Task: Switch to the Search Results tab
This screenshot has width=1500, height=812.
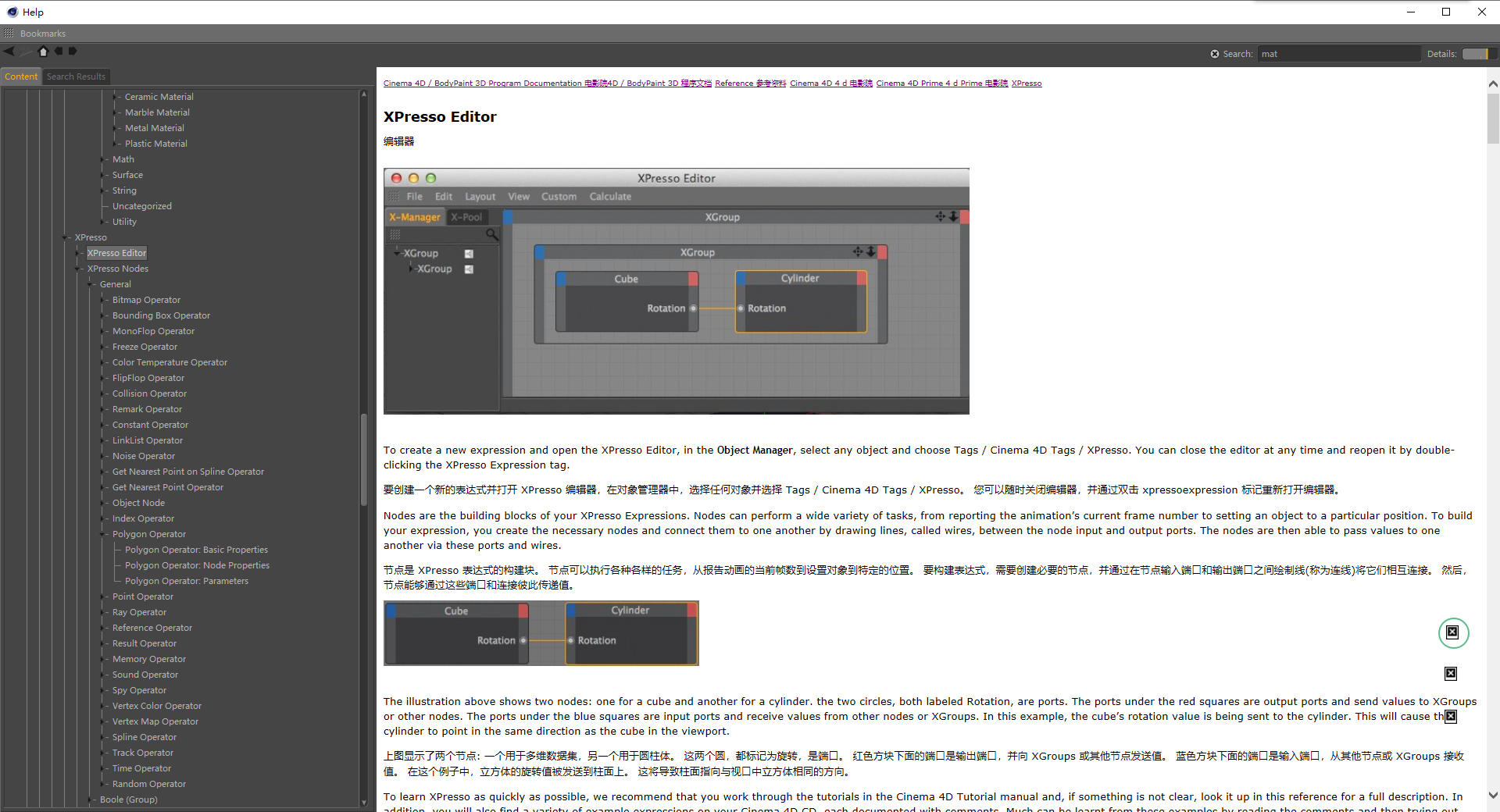Action: (x=76, y=77)
